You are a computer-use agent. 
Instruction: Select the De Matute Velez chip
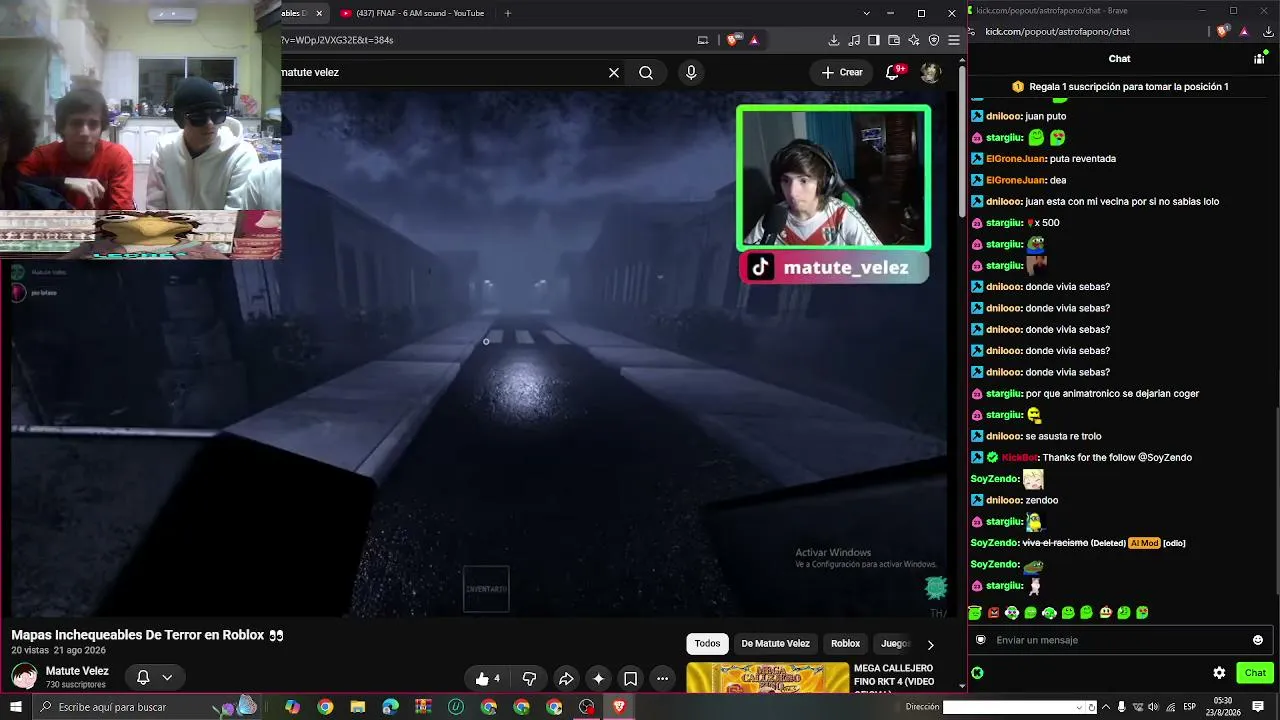point(775,644)
